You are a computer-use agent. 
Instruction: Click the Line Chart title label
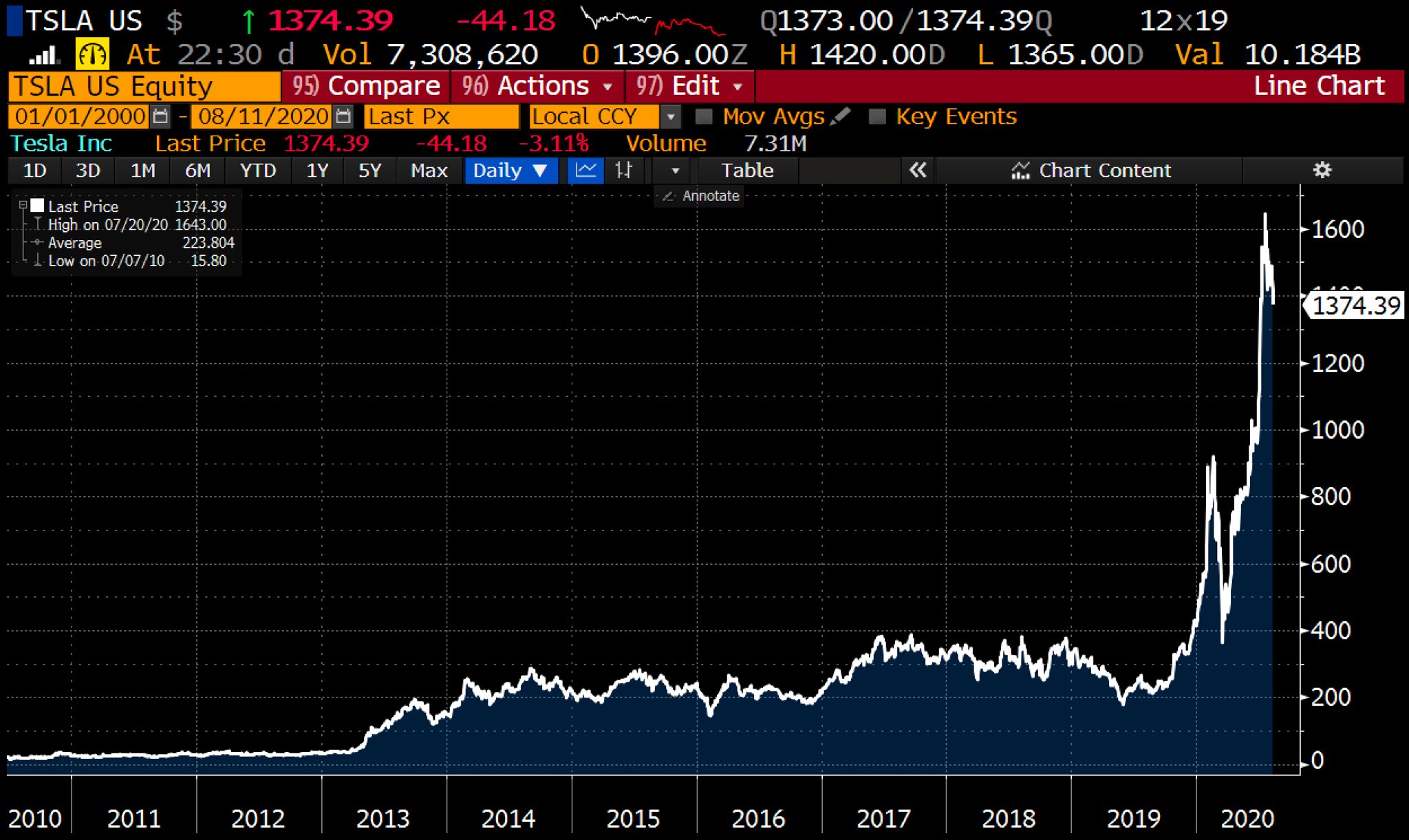[x=1319, y=86]
